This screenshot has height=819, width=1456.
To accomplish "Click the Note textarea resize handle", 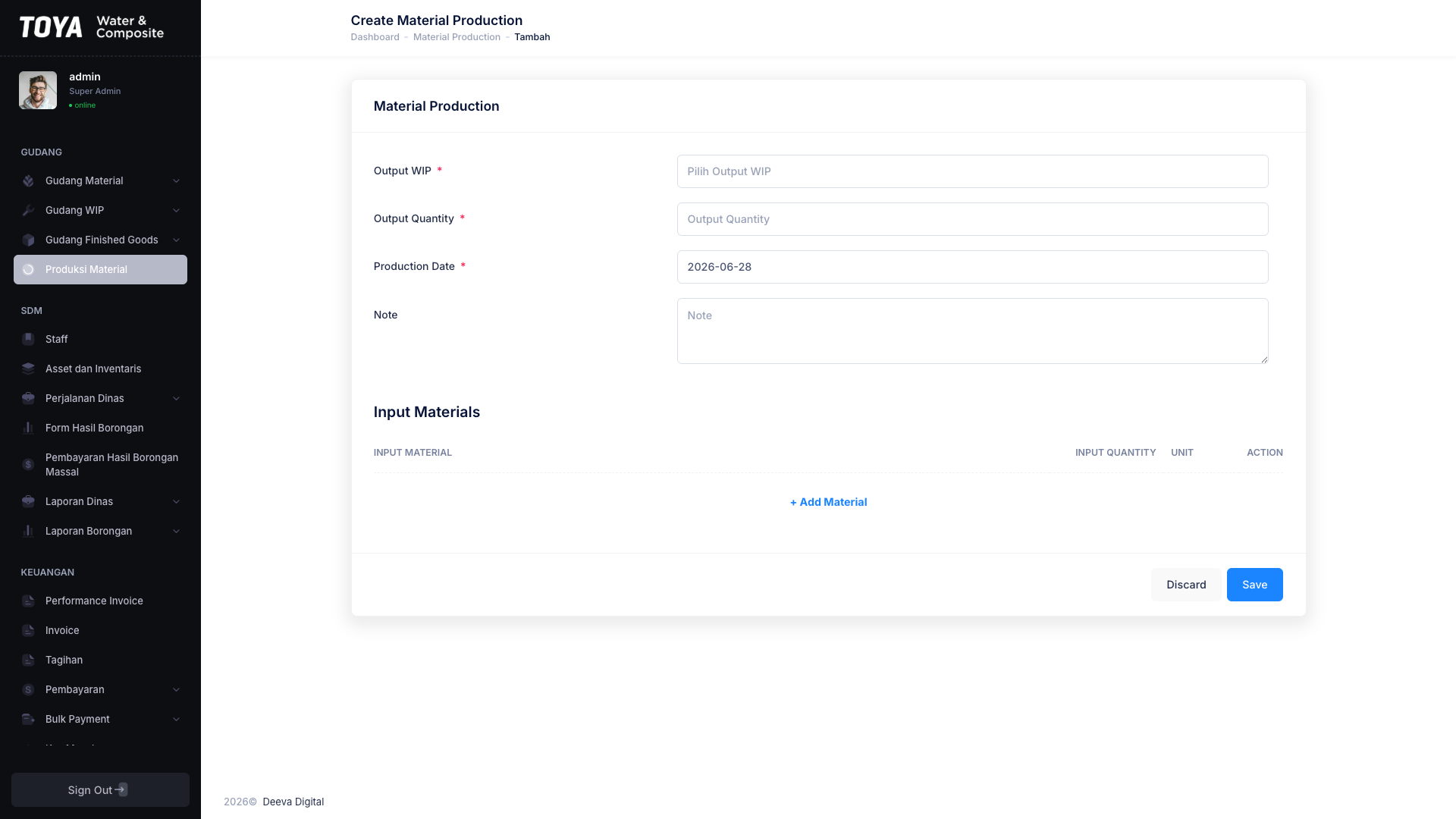I will click(1263, 359).
